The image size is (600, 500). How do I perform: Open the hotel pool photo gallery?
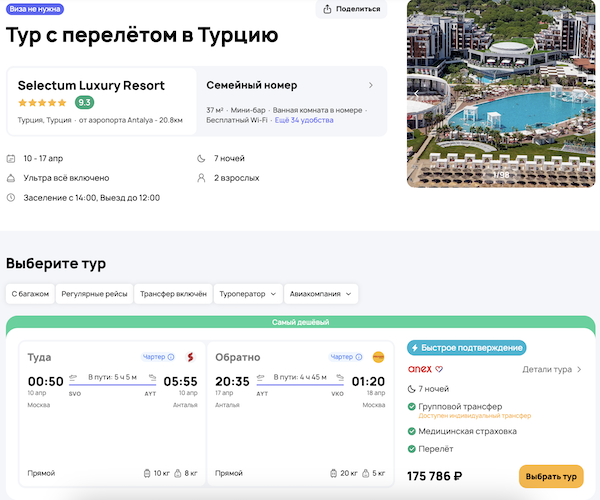500,95
